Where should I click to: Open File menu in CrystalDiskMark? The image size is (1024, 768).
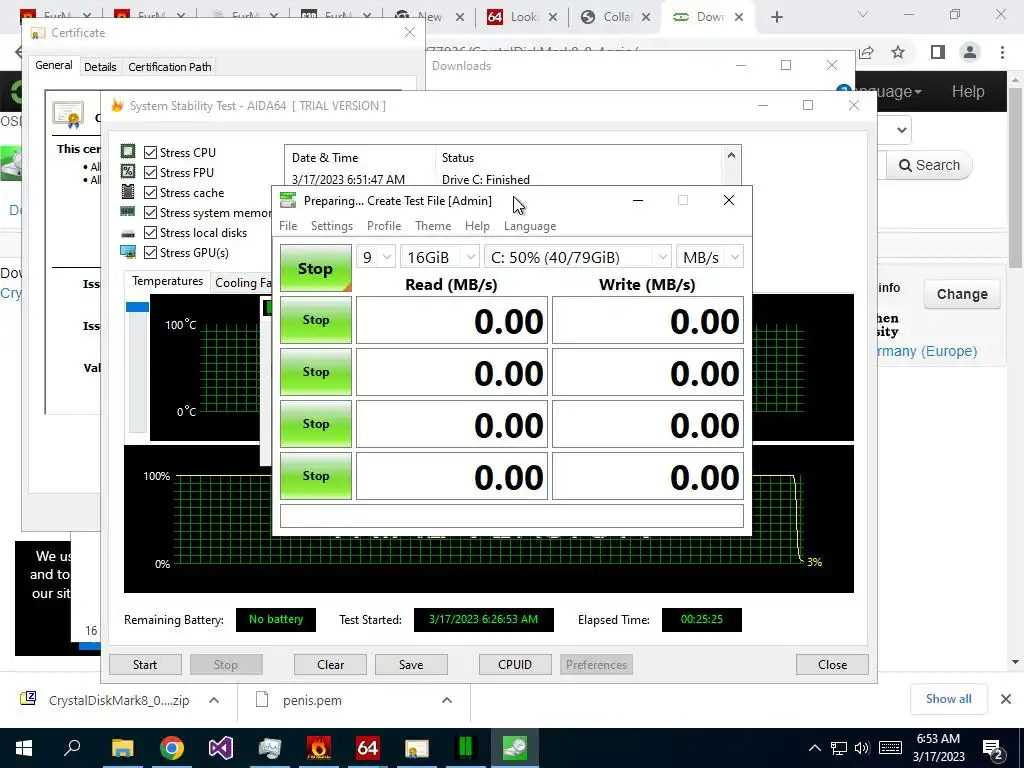288,226
